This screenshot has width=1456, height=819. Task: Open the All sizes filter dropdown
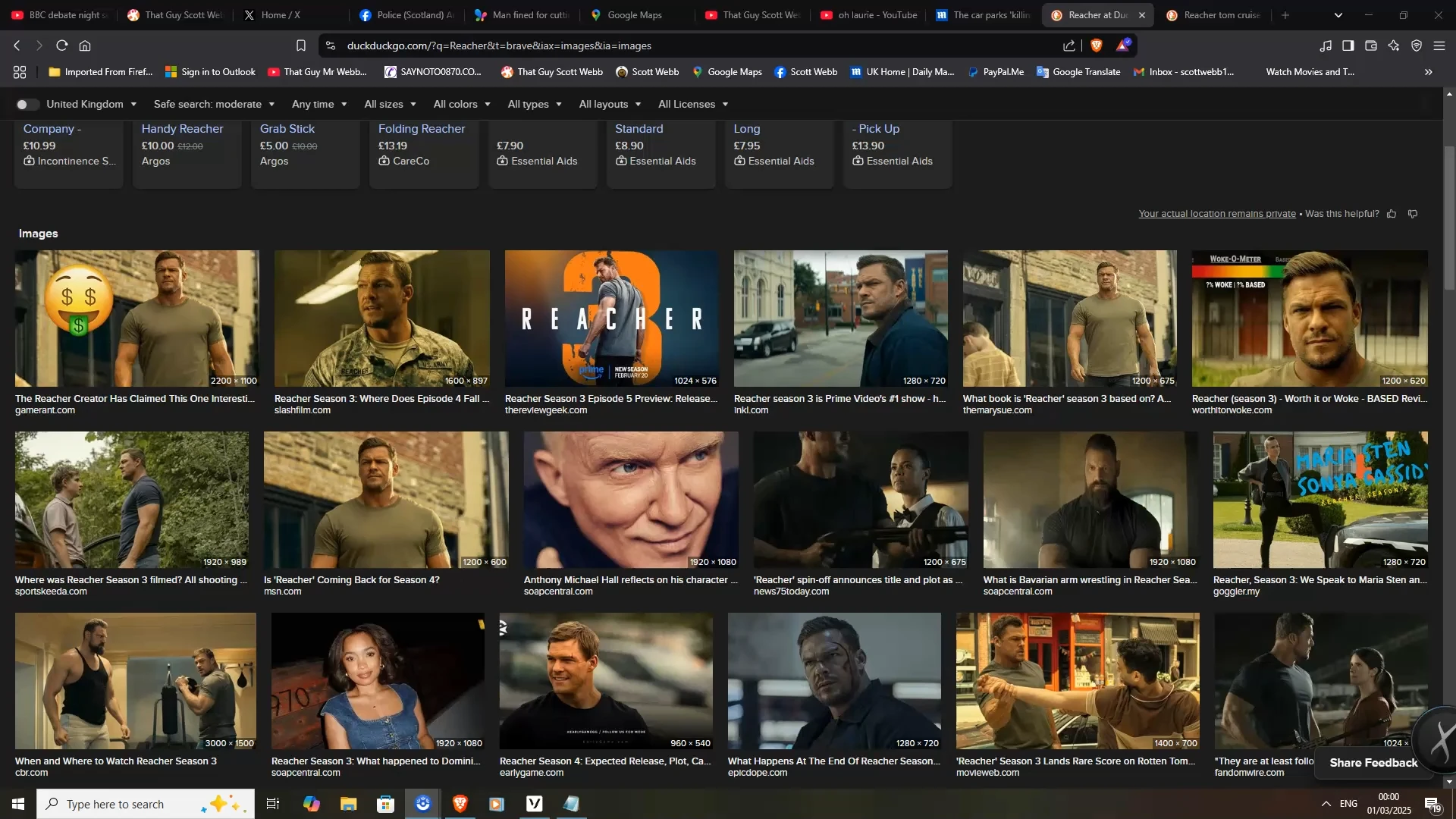[x=390, y=105]
